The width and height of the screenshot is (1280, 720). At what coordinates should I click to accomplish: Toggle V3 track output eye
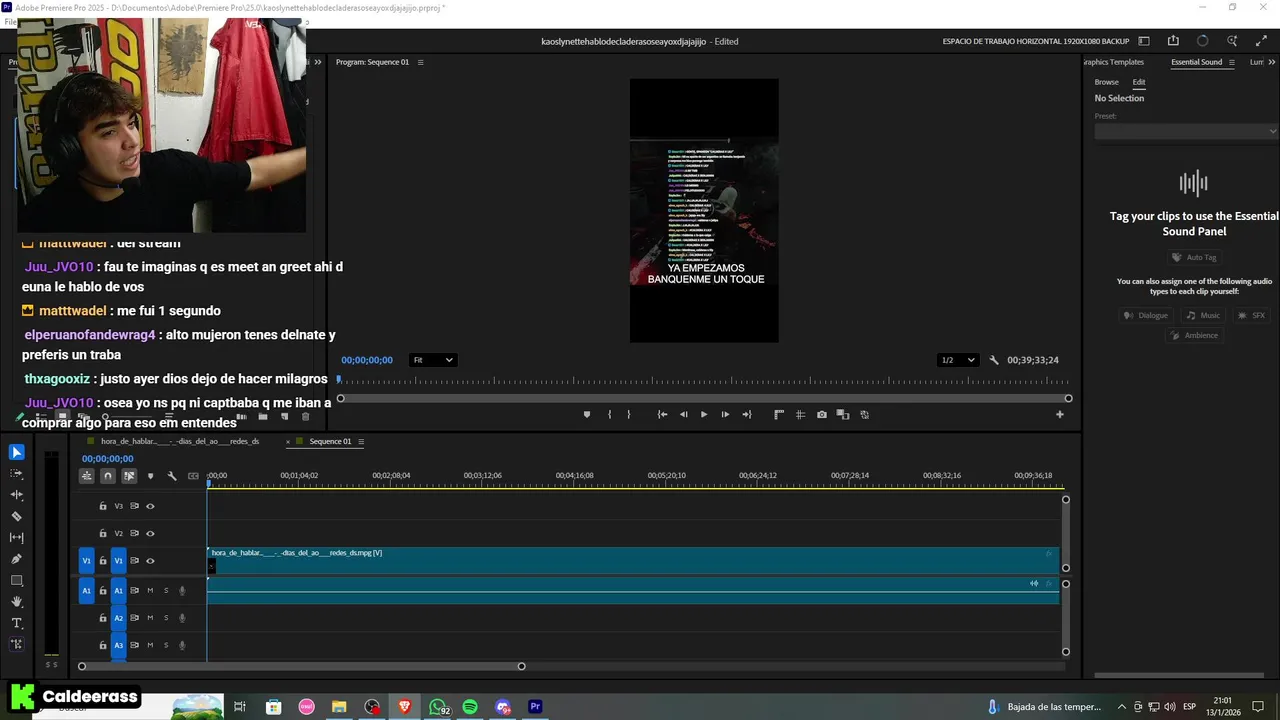pos(150,506)
